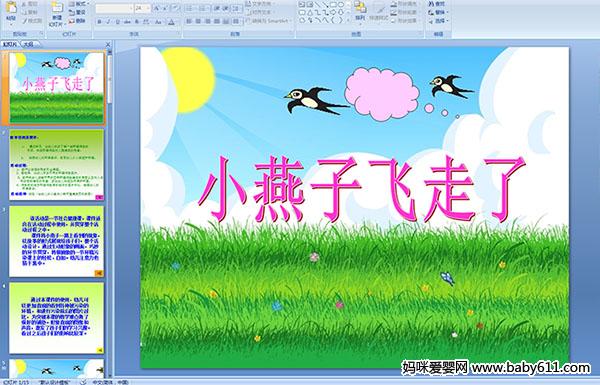Select the Slides pane tab

coord(10,44)
